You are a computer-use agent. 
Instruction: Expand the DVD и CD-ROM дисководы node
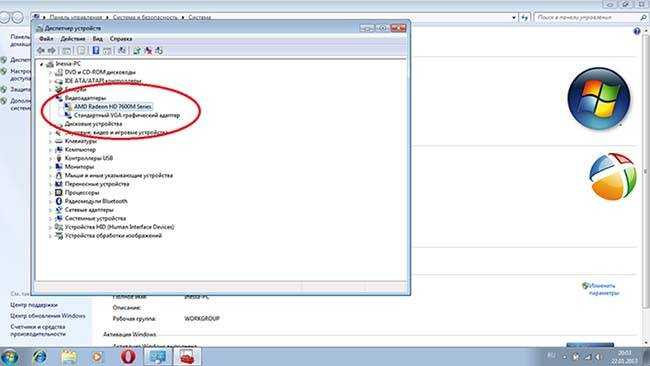[x=50, y=73]
